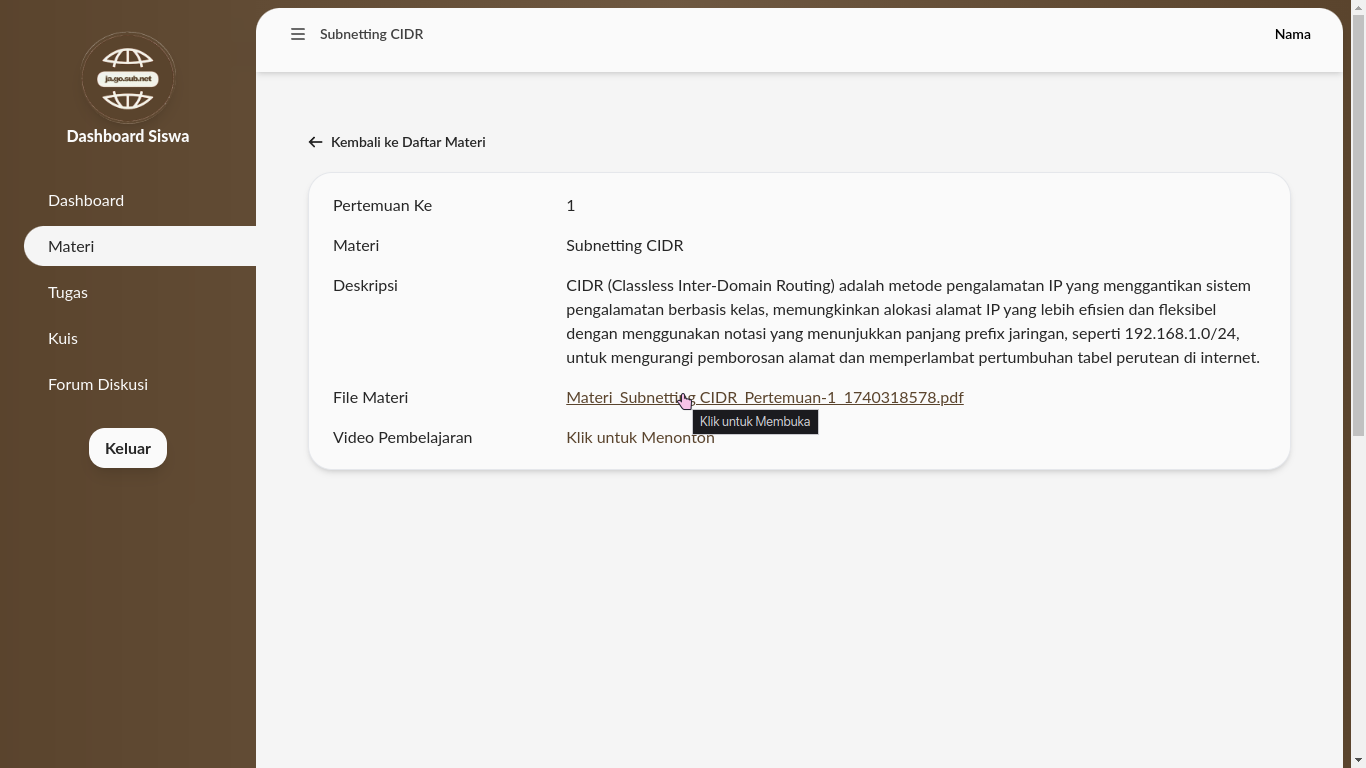This screenshot has height=768, width=1366.
Task: Click the Subnetting CIDR header title
Action: pos(371,34)
